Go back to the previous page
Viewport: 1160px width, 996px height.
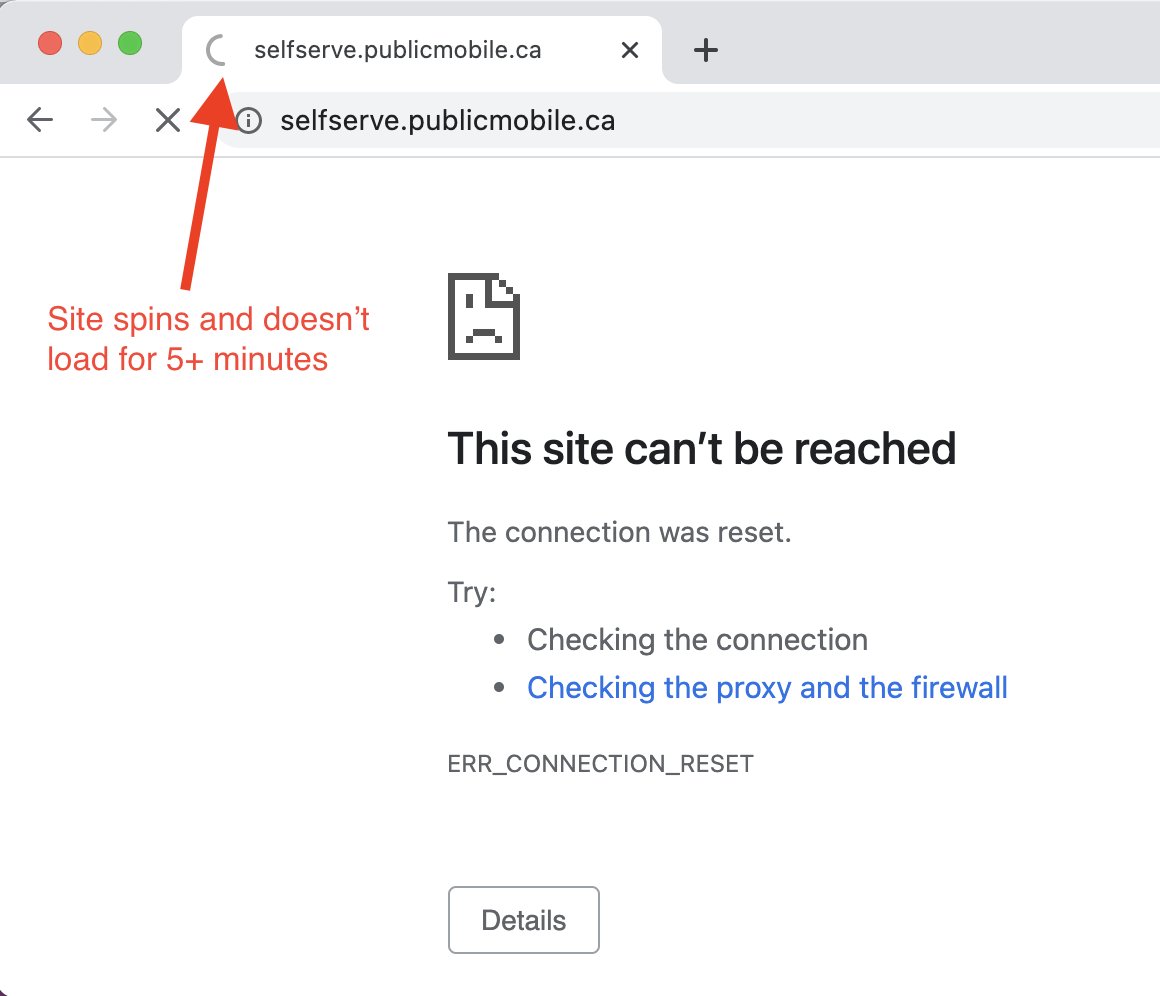click(40, 121)
